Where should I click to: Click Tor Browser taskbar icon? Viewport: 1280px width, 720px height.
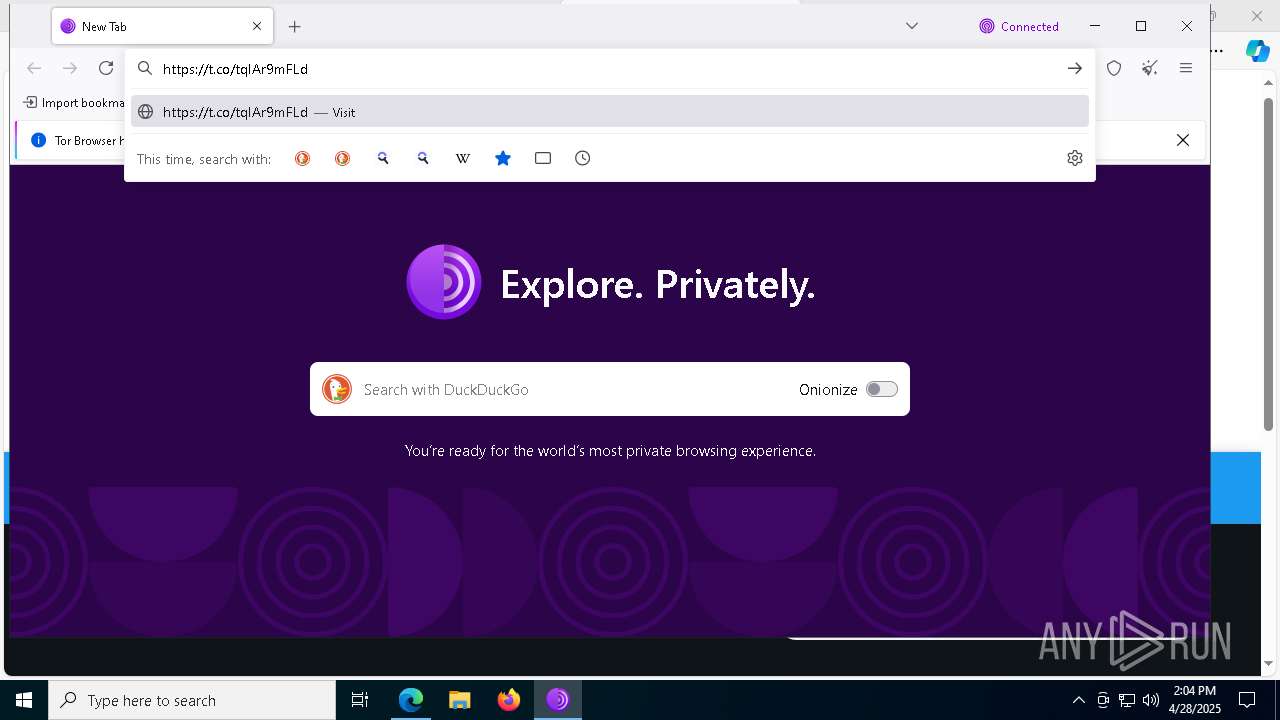click(x=558, y=700)
